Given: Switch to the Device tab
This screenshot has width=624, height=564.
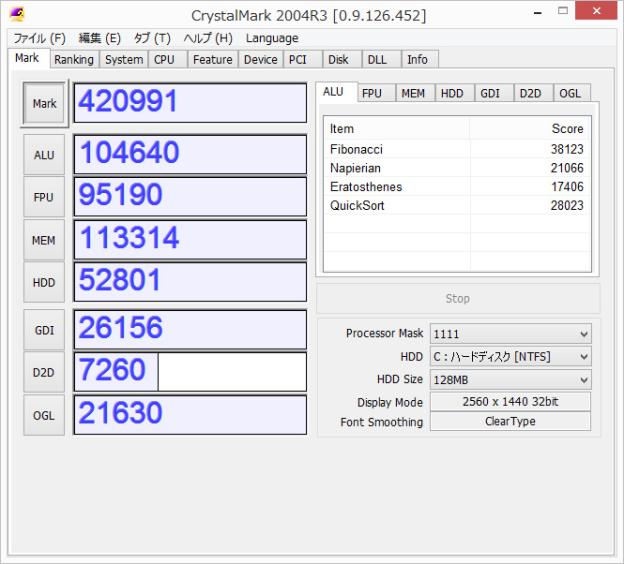Looking at the screenshot, I should 261,59.
